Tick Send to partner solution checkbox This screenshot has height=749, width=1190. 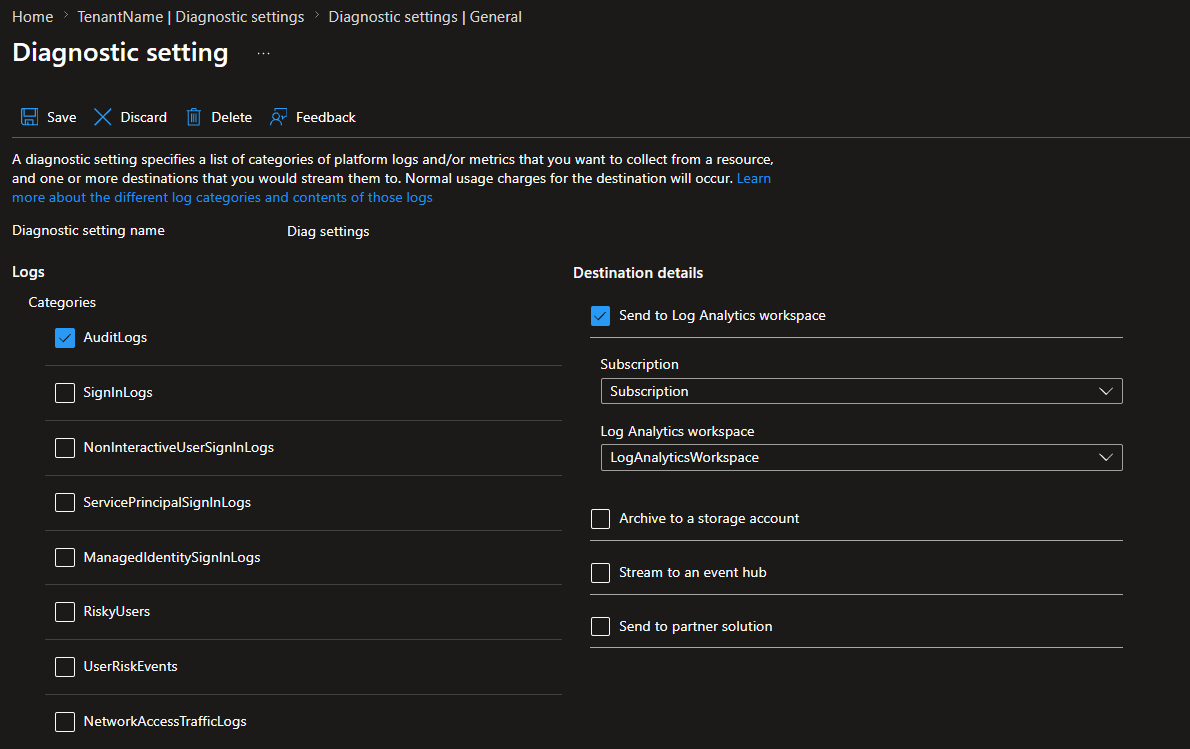click(x=600, y=626)
